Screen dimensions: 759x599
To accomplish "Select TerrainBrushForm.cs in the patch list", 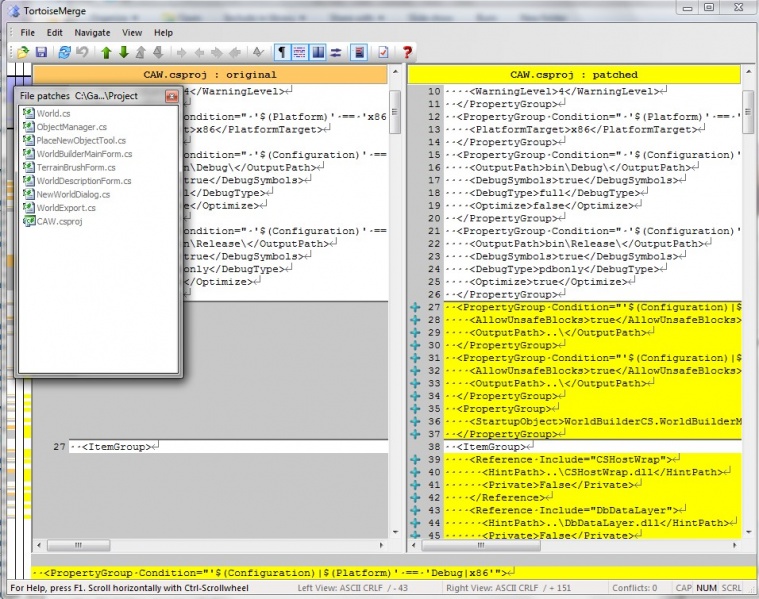I will pyautogui.click(x=76, y=168).
